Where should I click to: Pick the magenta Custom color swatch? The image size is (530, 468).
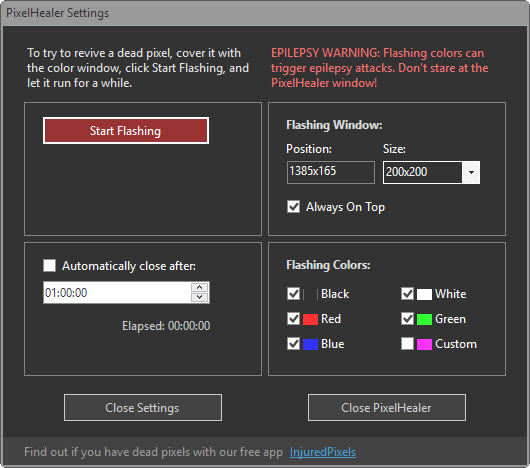pyautogui.click(x=424, y=344)
